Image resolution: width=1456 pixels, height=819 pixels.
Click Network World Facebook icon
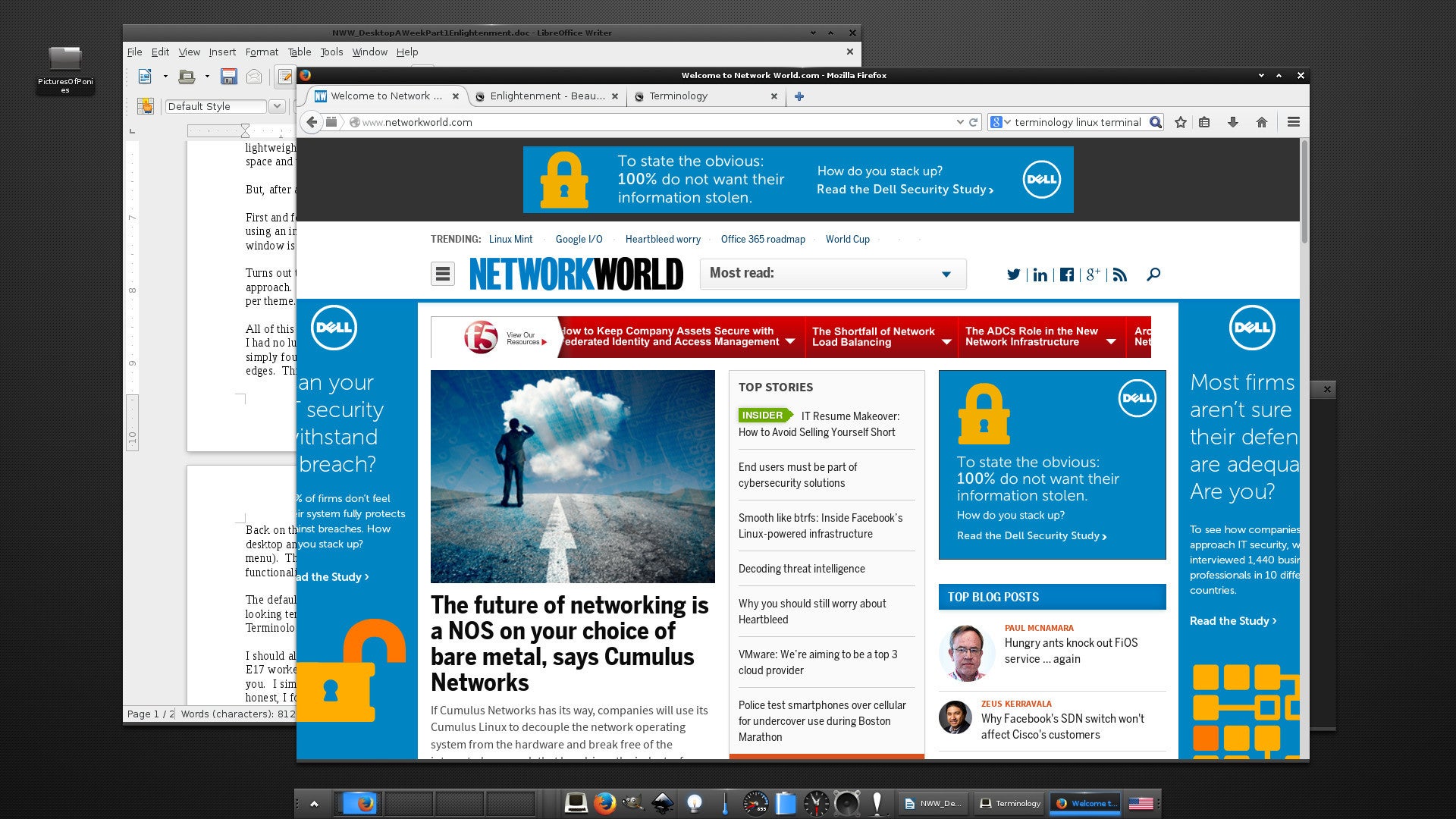[x=1067, y=275]
